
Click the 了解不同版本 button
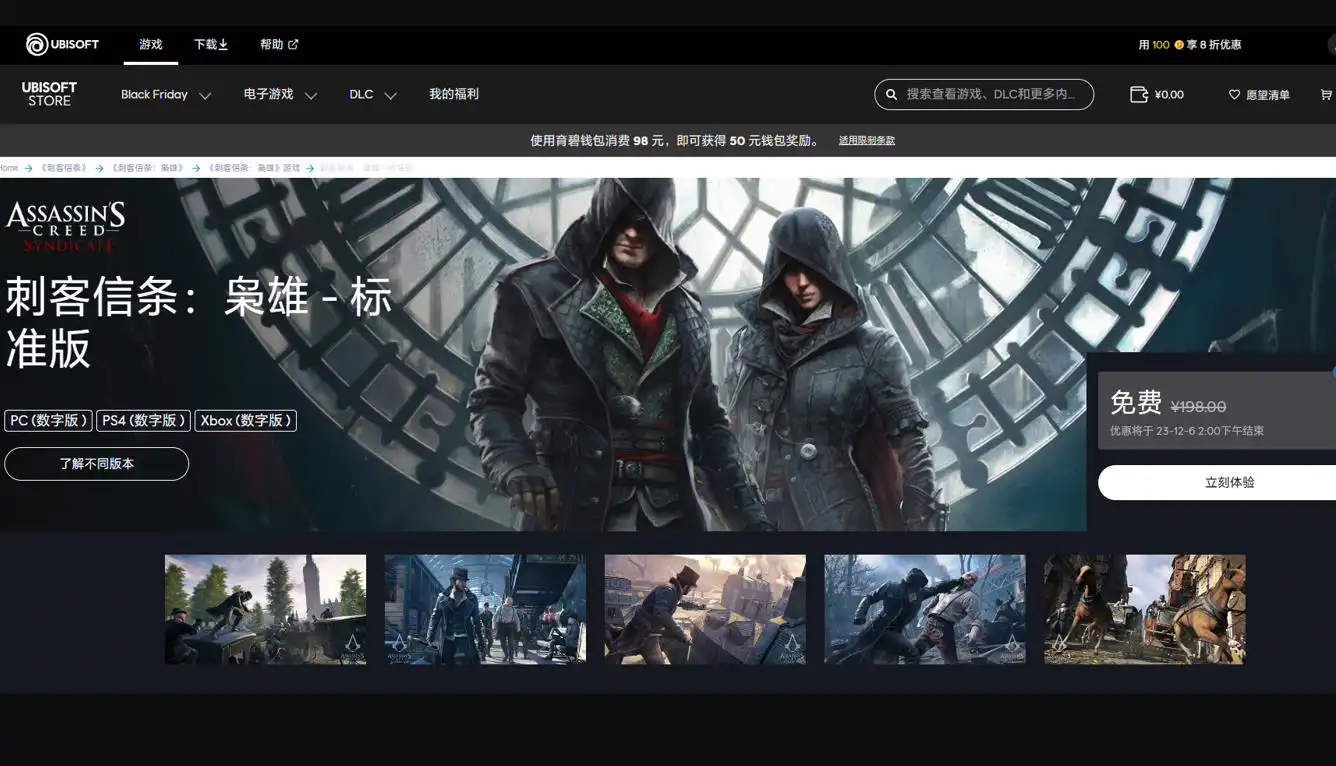pyautogui.click(x=96, y=464)
